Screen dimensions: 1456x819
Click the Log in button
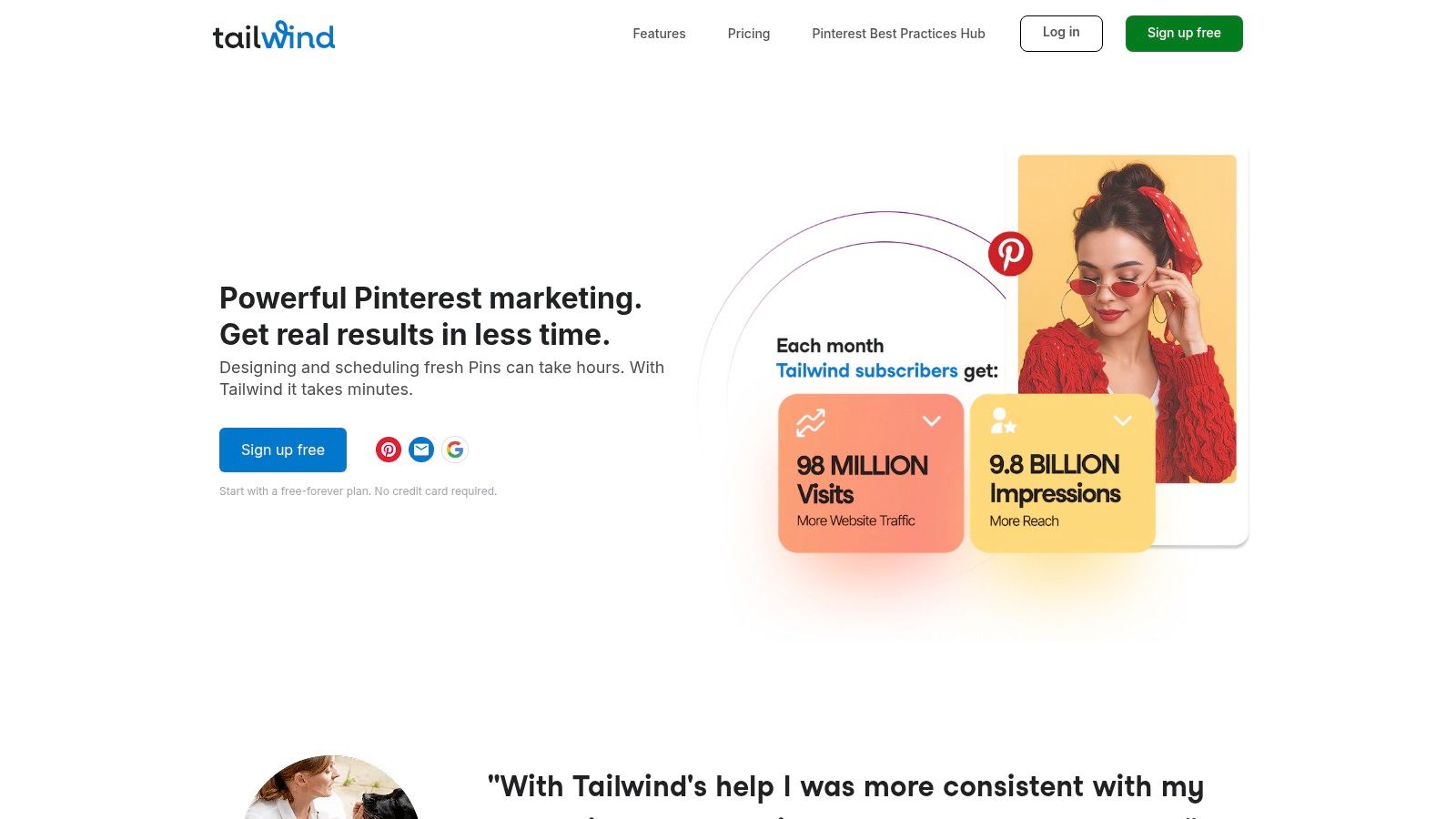(x=1060, y=33)
